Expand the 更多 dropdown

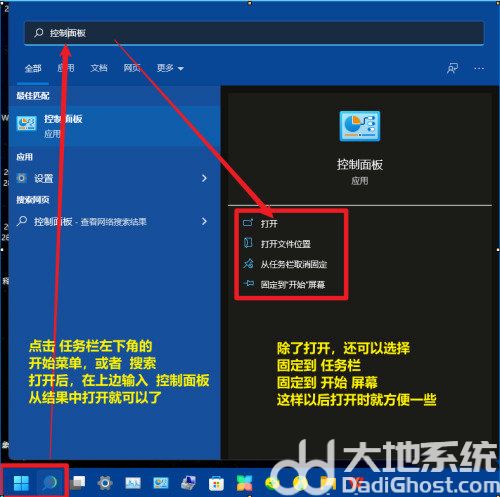pyautogui.click(x=170, y=68)
